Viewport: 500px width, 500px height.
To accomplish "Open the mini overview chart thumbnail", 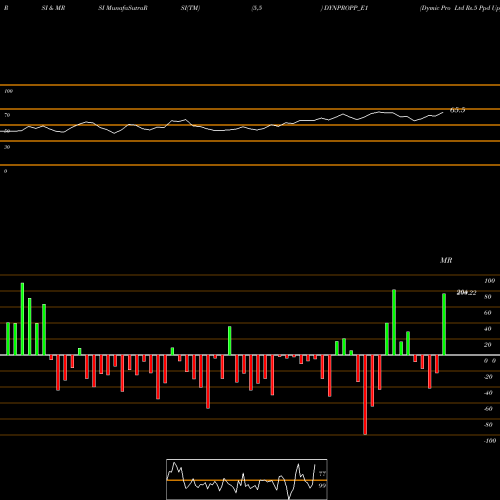I will [x=247, y=479].
